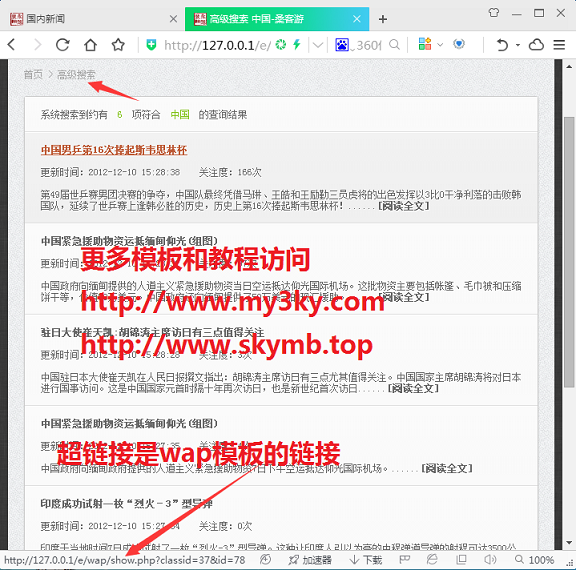
Task: Open the 下载 downloads manager
Action: pos(366,560)
